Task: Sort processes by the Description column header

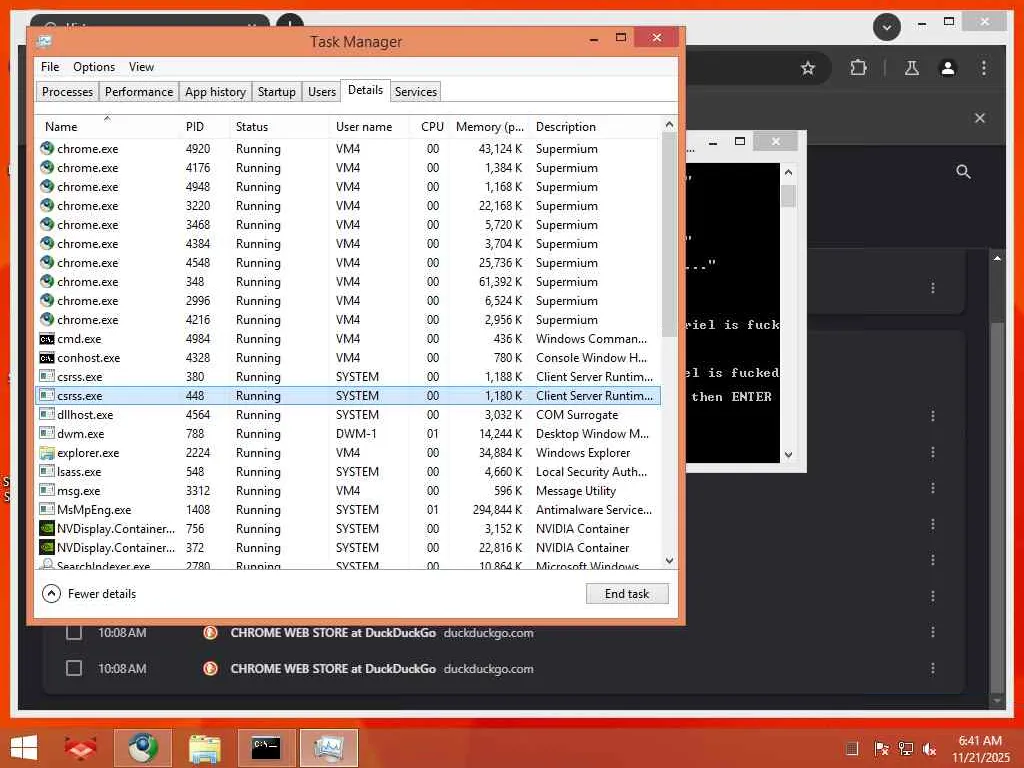Action: pyautogui.click(x=566, y=127)
